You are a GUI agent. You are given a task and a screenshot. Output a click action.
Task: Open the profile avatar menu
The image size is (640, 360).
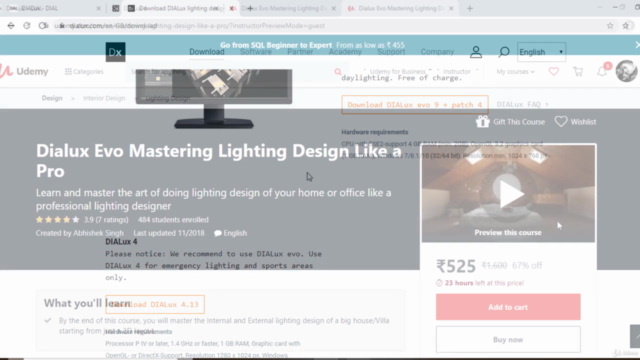626,71
